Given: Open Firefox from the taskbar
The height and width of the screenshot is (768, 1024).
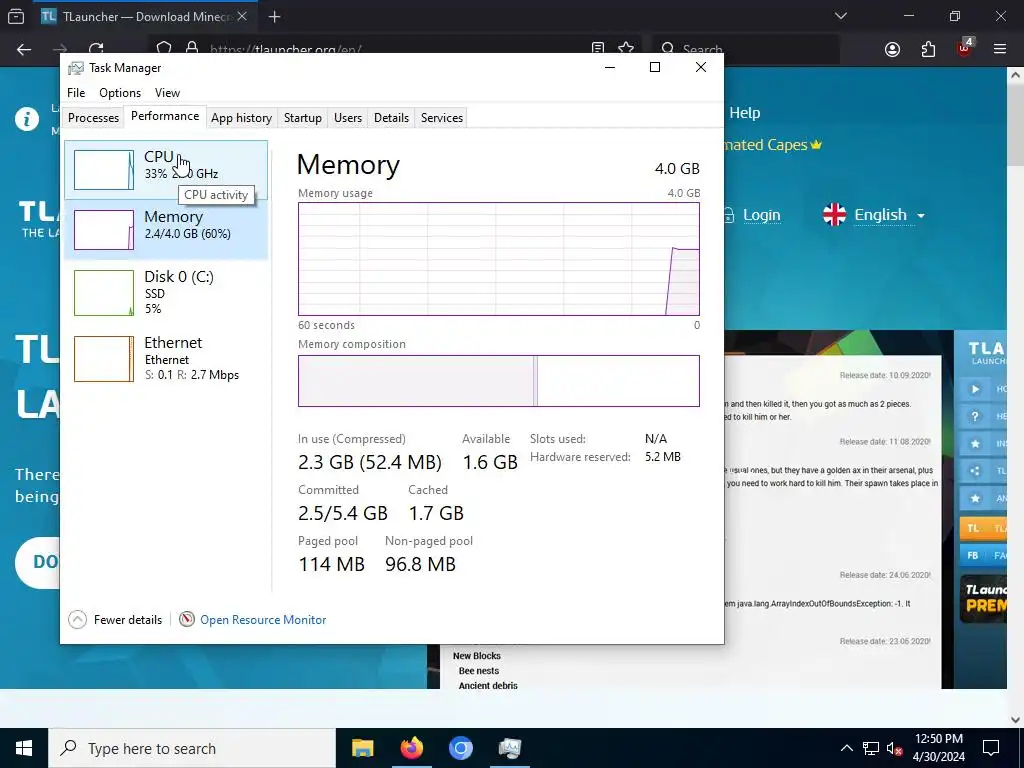Looking at the screenshot, I should [x=411, y=748].
